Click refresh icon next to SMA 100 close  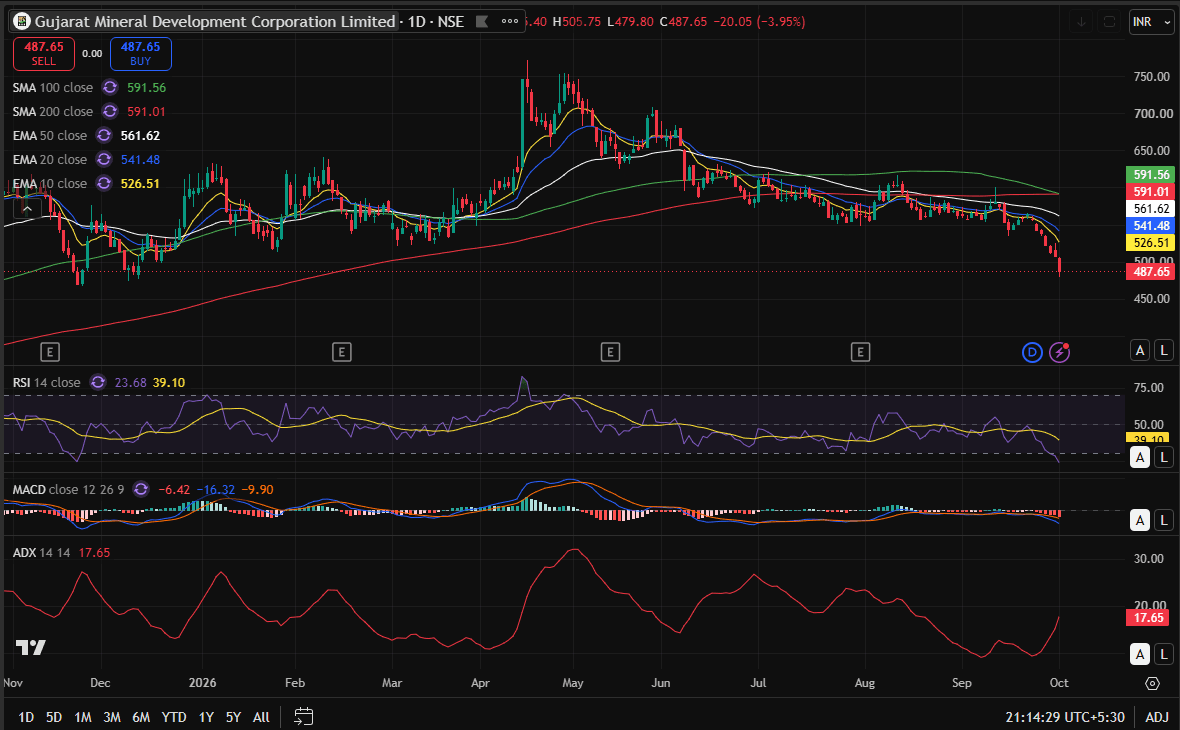pyautogui.click(x=110, y=87)
